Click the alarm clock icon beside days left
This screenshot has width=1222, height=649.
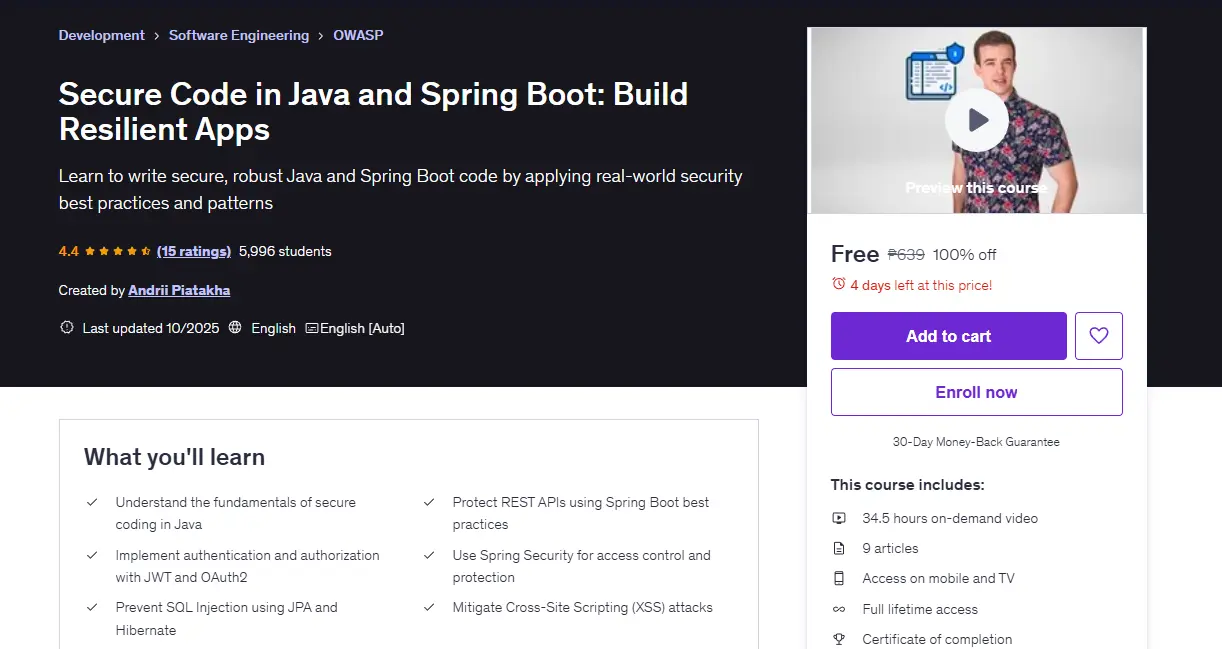(x=839, y=285)
